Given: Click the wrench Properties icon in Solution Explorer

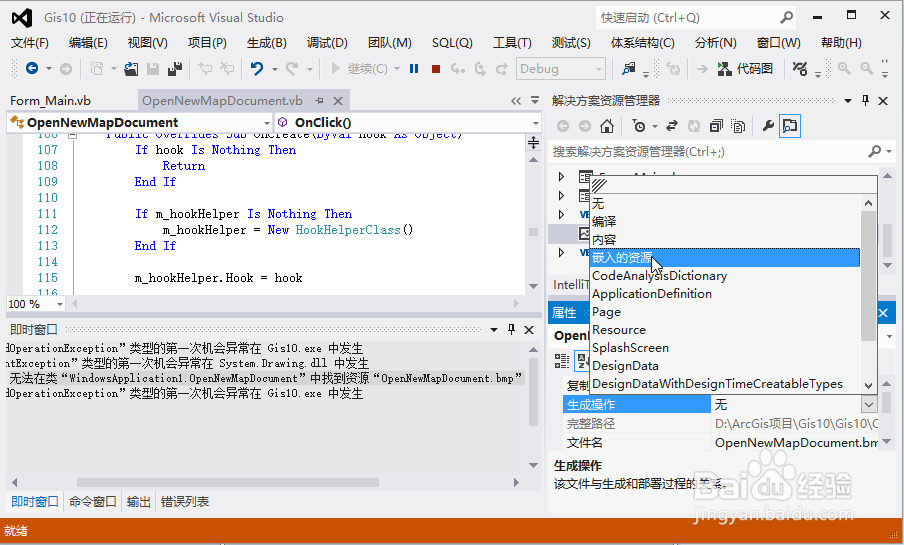Looking at the screenshot, I should tap(767, 126).
